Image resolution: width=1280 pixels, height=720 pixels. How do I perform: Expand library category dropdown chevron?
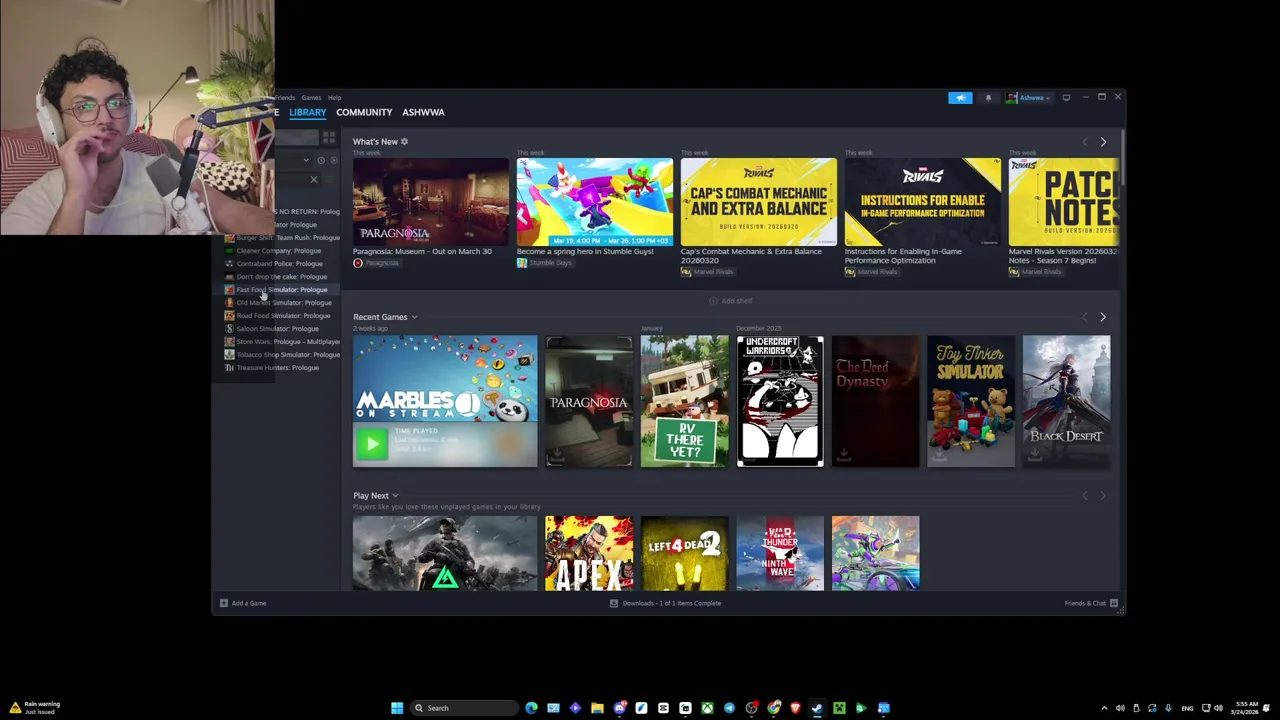coord(306,160)
